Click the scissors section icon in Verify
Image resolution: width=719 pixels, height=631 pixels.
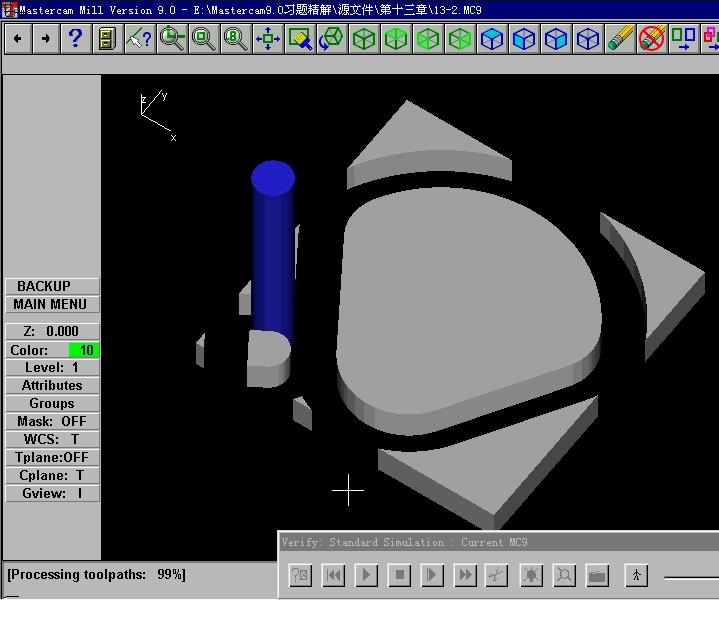[496, 575]
